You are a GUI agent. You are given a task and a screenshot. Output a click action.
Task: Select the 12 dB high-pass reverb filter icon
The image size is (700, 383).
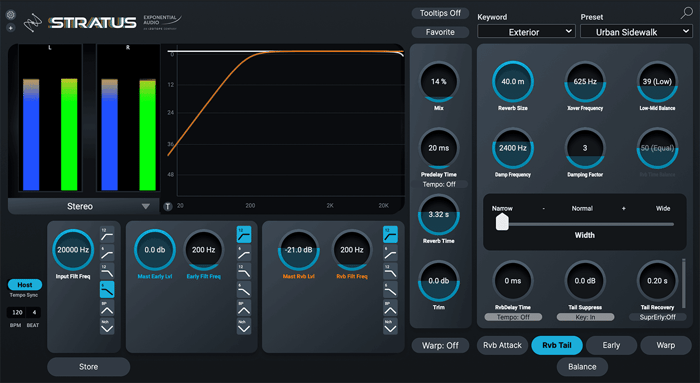coord(390,234)
